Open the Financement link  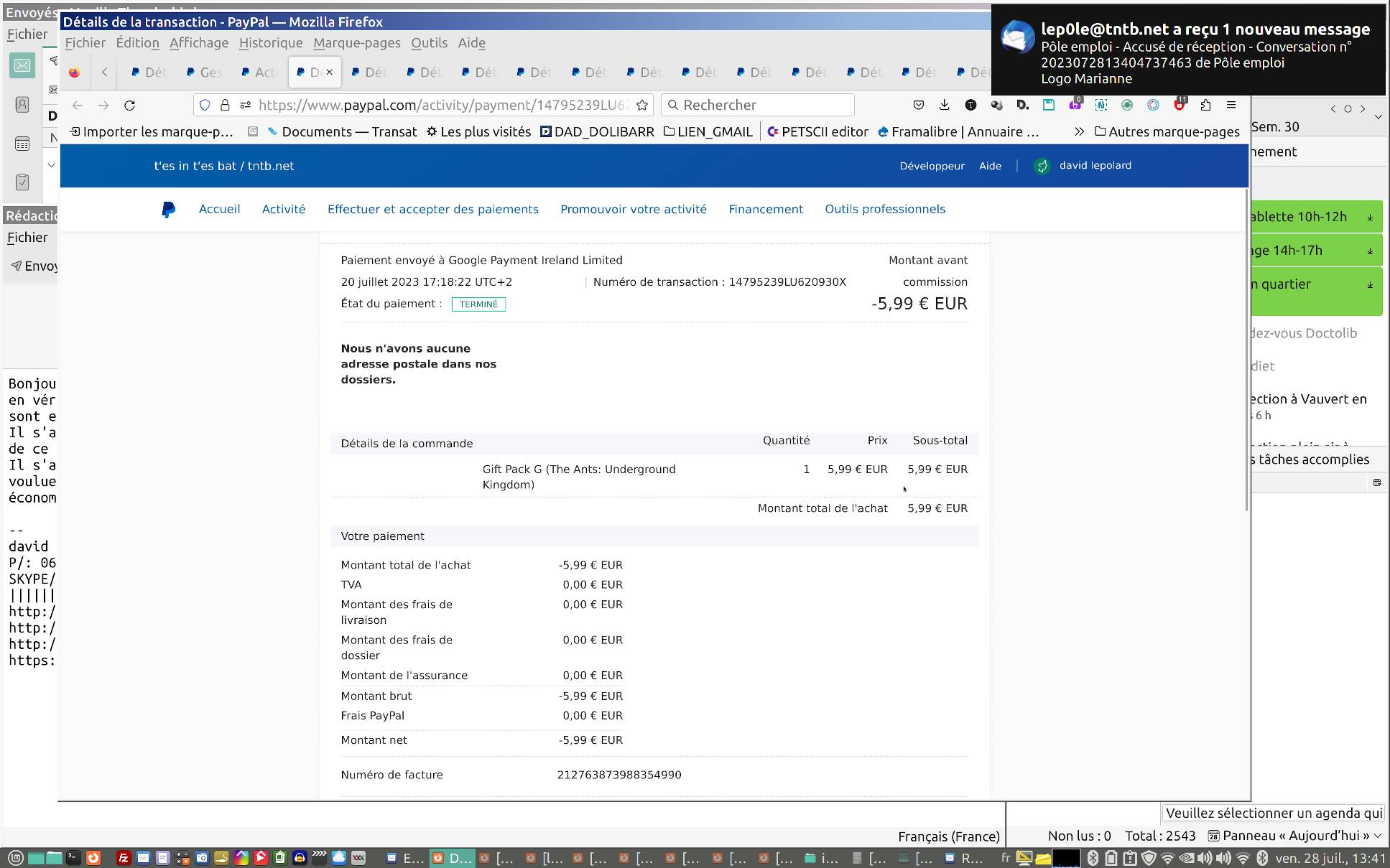coord(766,209)
